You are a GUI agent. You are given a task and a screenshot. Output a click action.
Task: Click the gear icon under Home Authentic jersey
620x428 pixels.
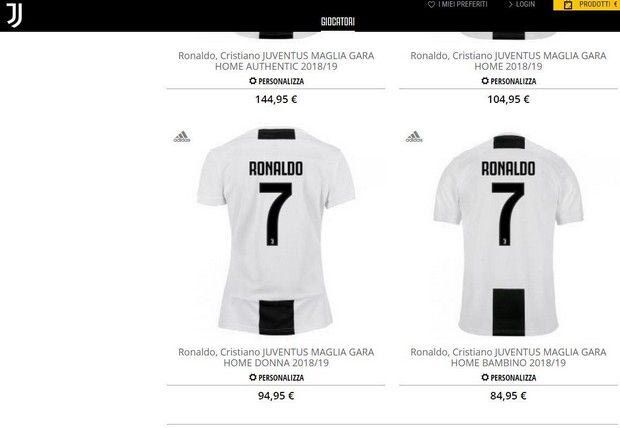click(x=253, y=81)
